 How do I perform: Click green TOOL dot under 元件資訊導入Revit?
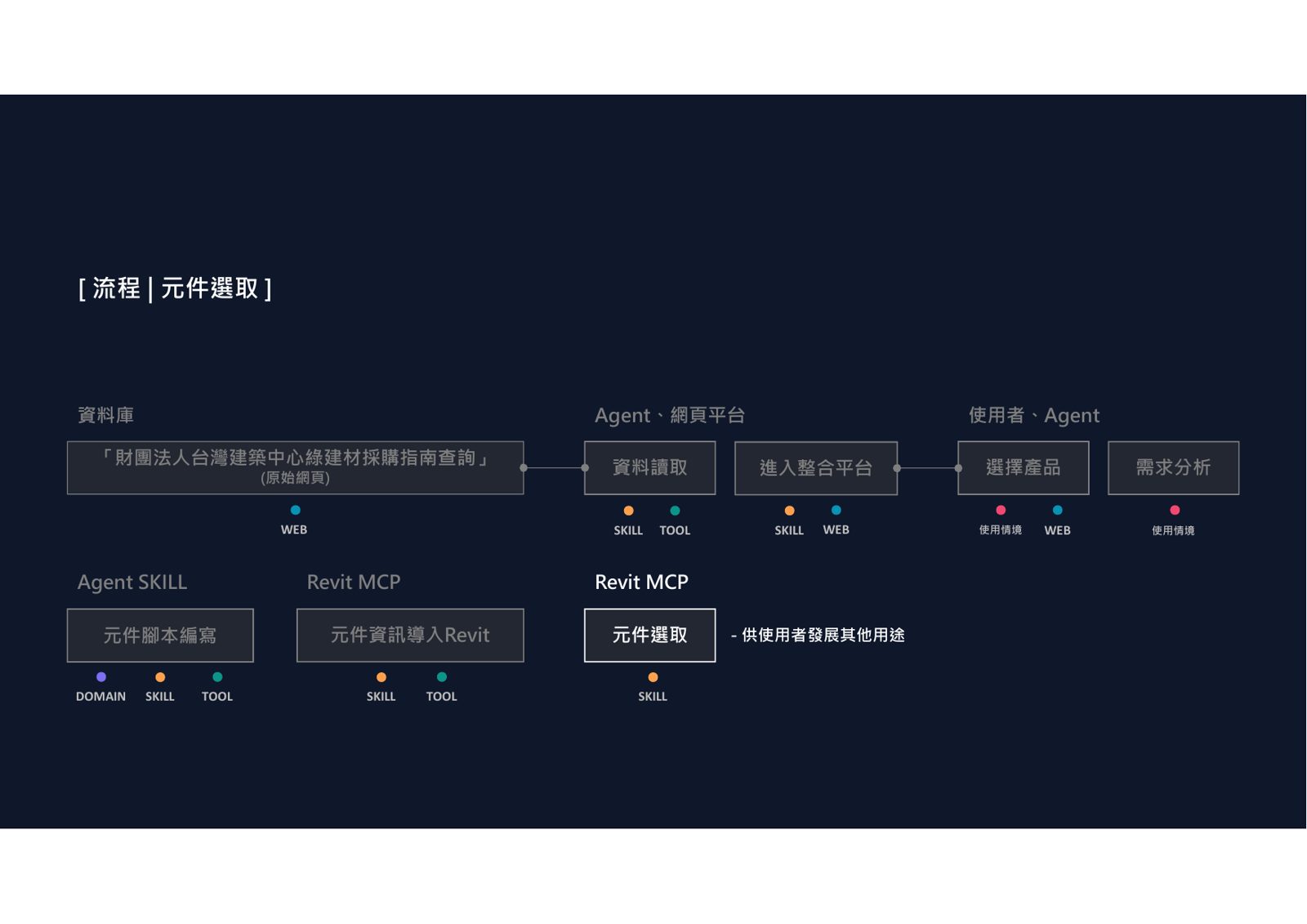click(x=442, y=676)
